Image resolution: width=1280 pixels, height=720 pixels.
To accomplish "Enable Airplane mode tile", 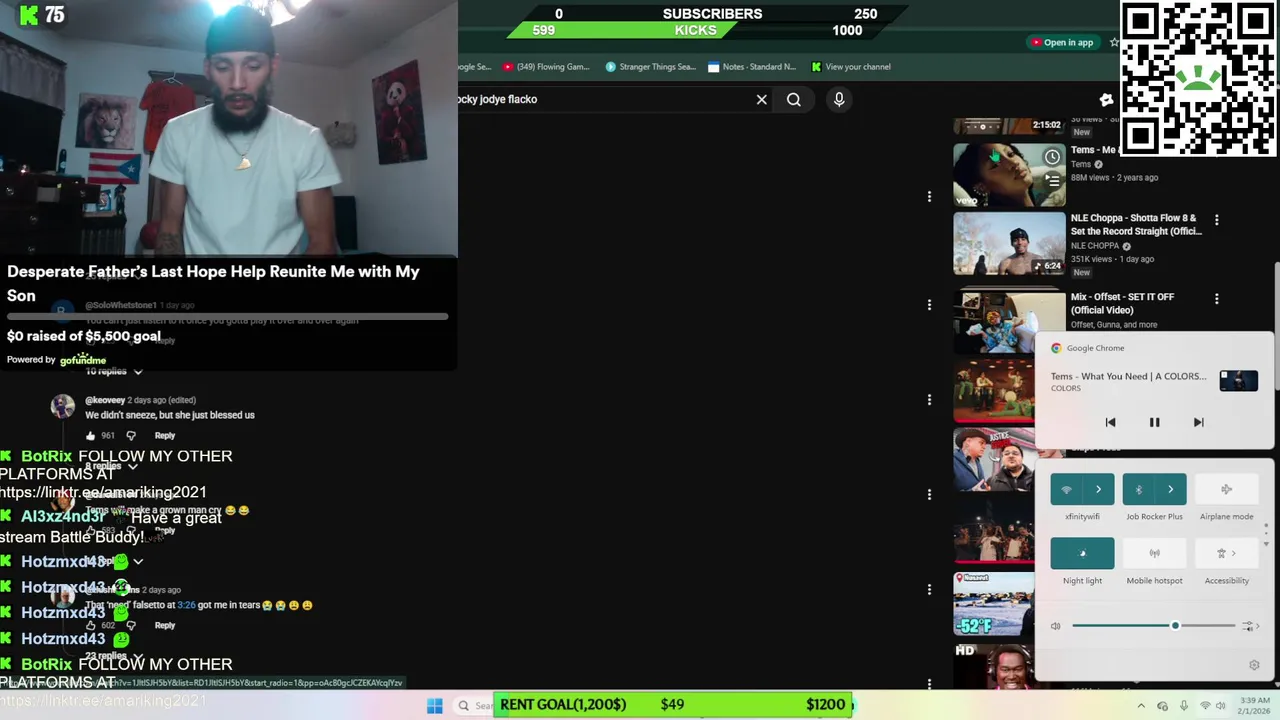I will (1226, 489).
